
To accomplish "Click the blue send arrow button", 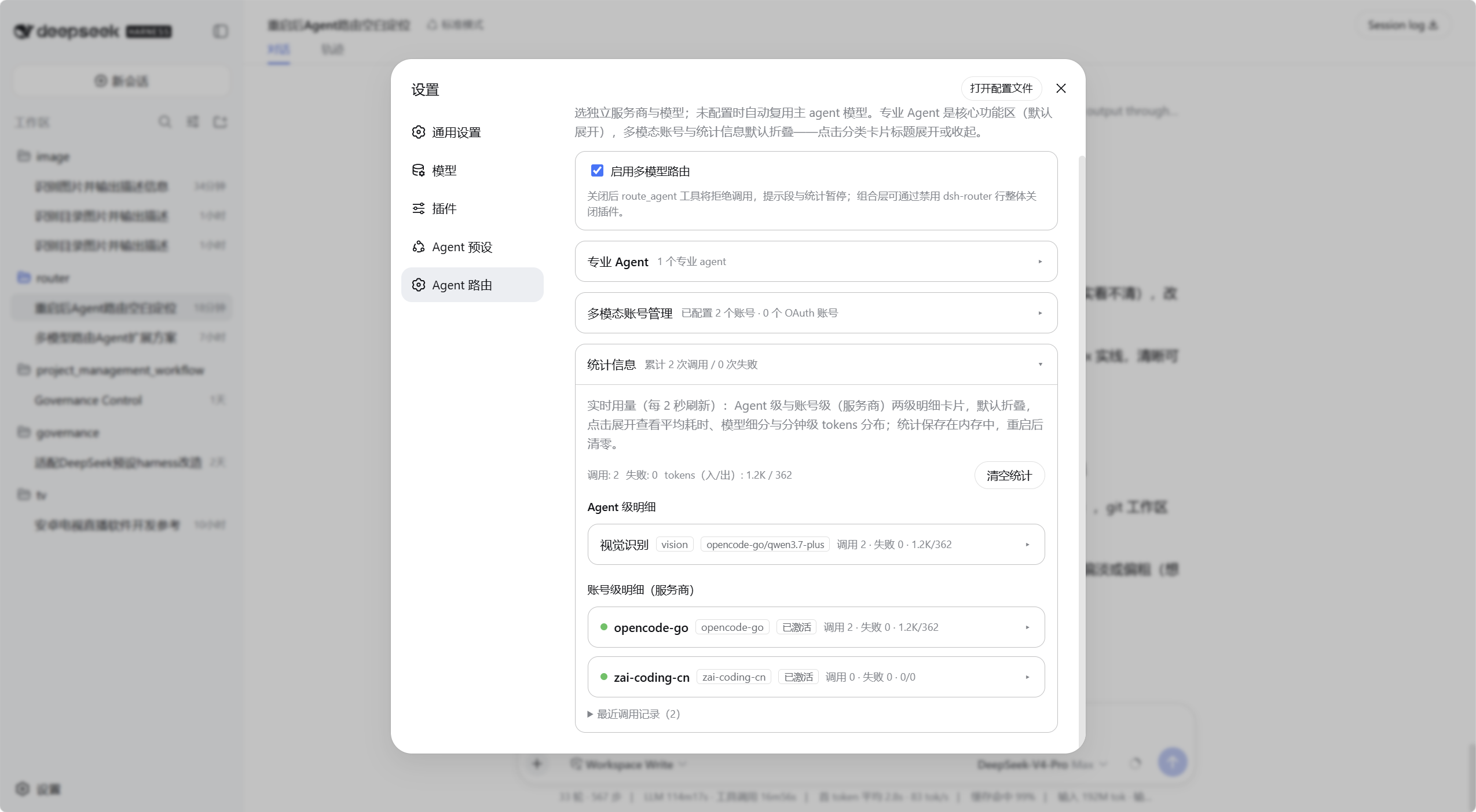I will 1172,762.
